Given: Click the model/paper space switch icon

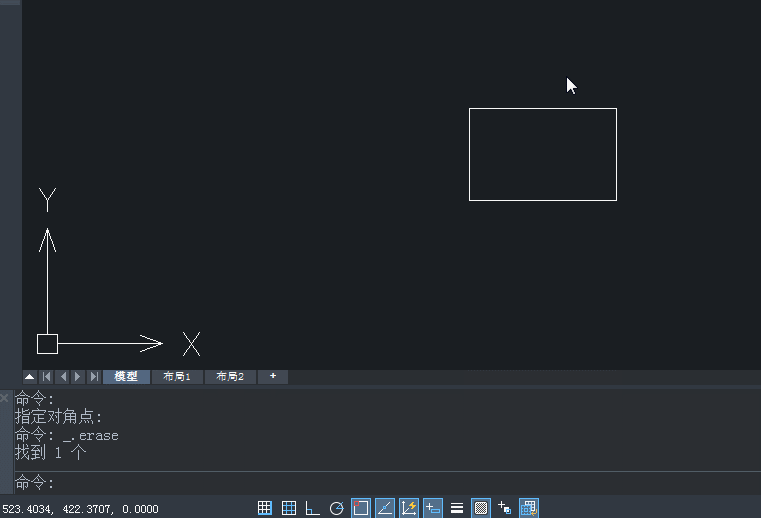Looking at the screenshot, I should point(529,508).
